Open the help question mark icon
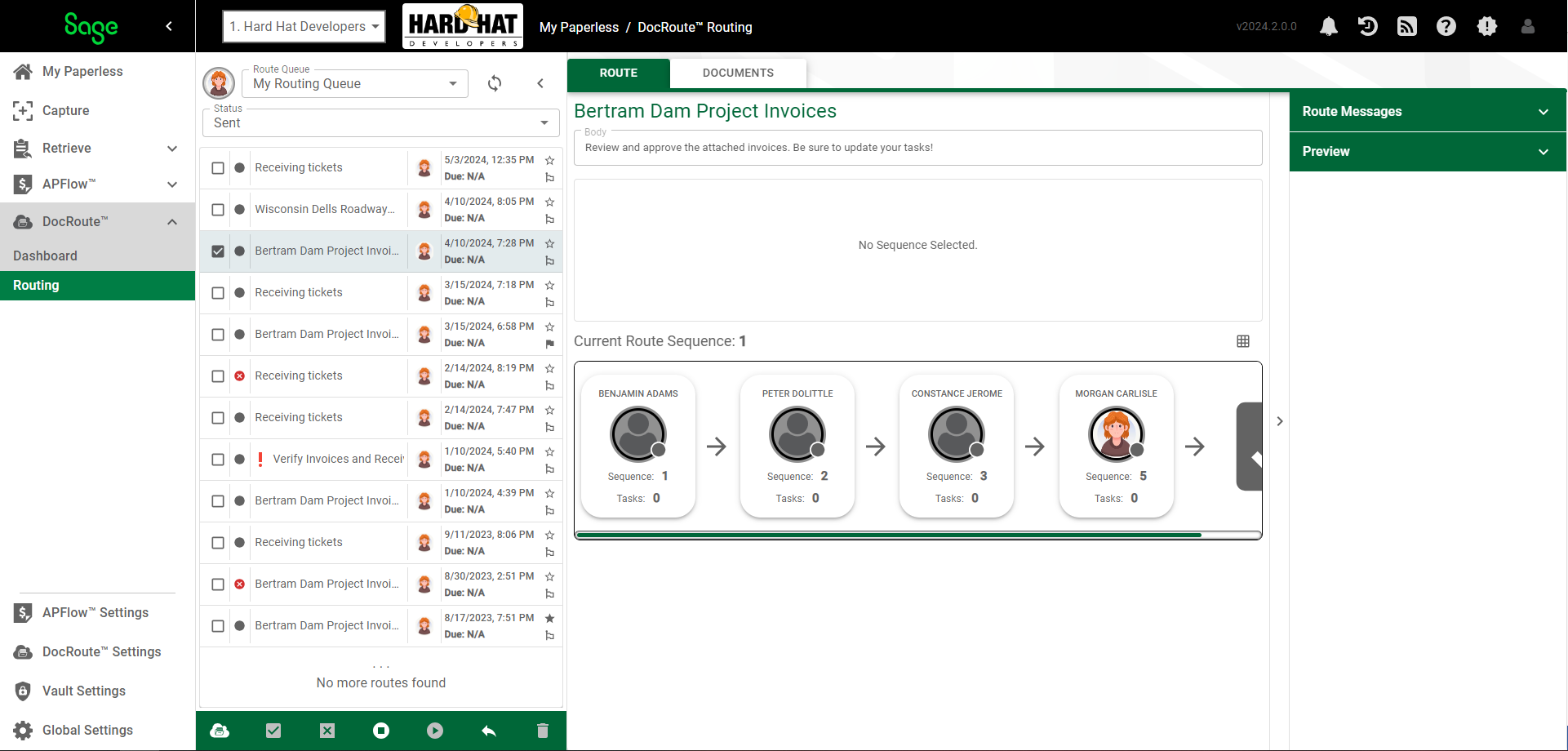The height and width of the screenshot is (751, 1568). [1446, 27]
